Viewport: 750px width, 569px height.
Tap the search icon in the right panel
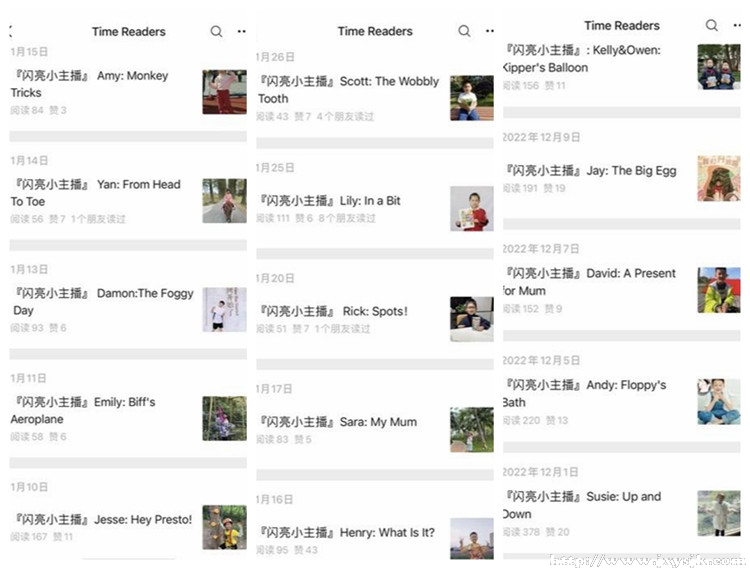[712, 25]
